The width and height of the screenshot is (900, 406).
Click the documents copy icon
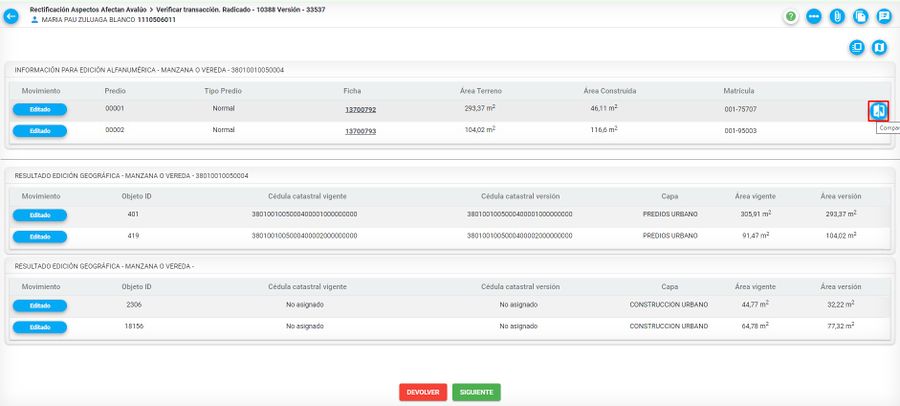(860, 16)
